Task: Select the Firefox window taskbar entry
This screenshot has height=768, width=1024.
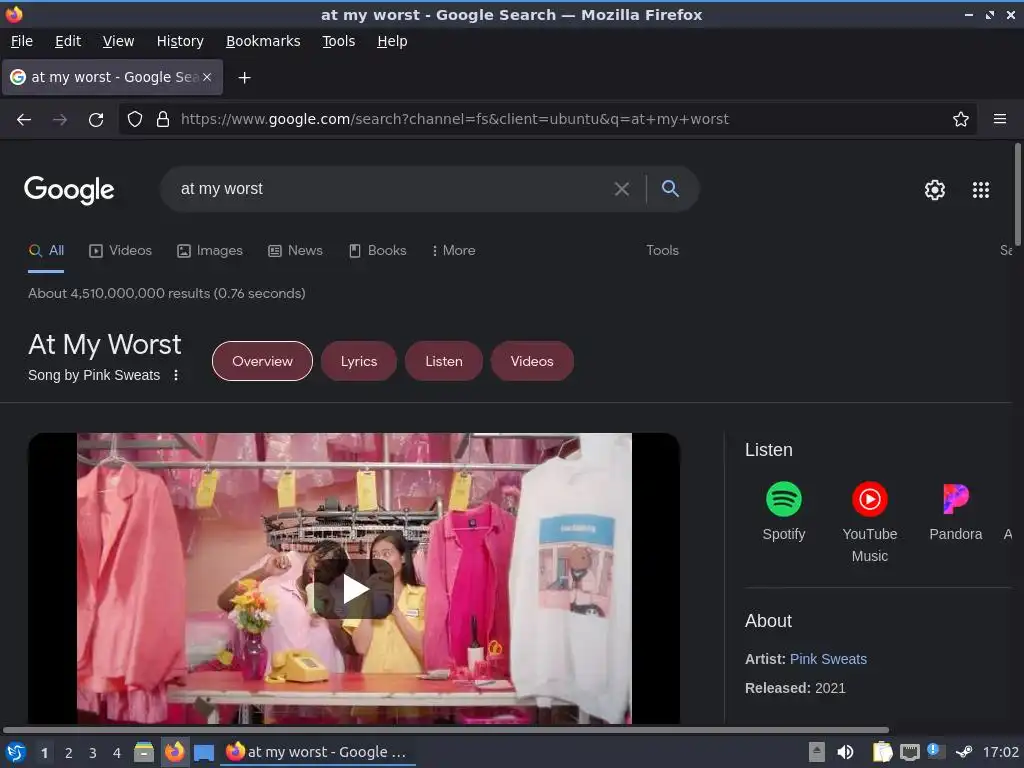Action: [317, 752]
